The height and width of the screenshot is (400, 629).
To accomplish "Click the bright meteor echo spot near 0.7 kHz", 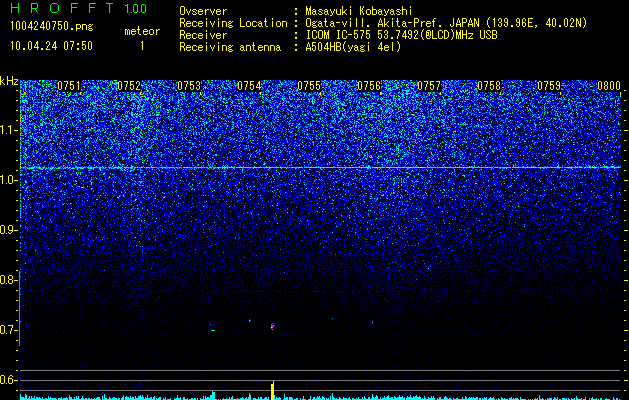I will pyautogui.click(x=272, y=326).
